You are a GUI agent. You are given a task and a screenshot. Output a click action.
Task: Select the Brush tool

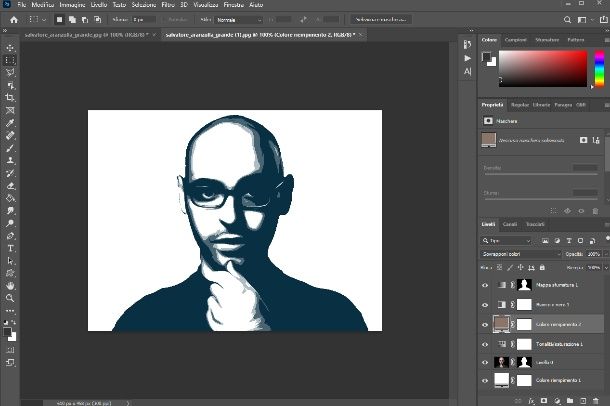(x=10, y=148)
